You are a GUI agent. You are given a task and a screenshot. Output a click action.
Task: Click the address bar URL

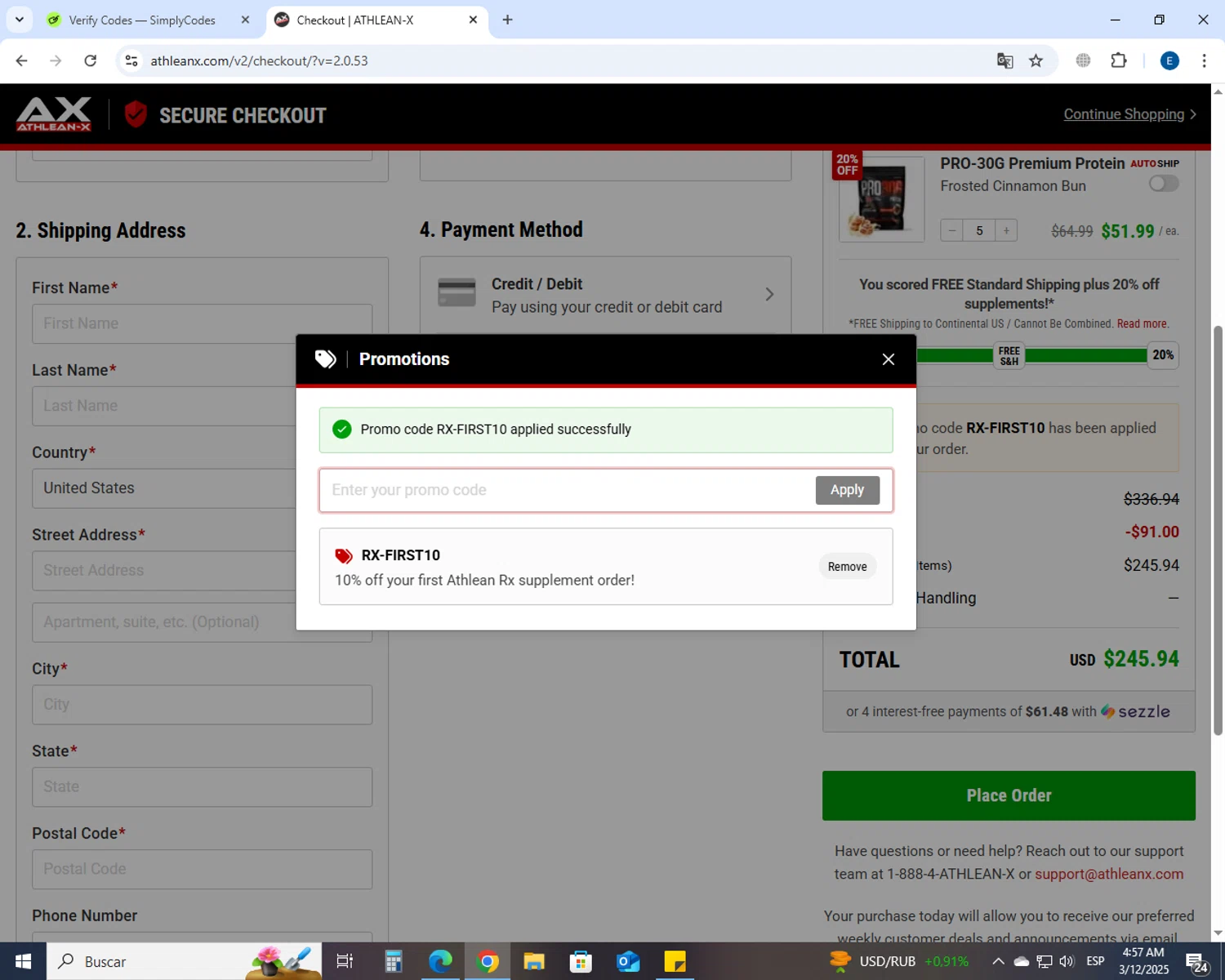click(x=259, y=60)
